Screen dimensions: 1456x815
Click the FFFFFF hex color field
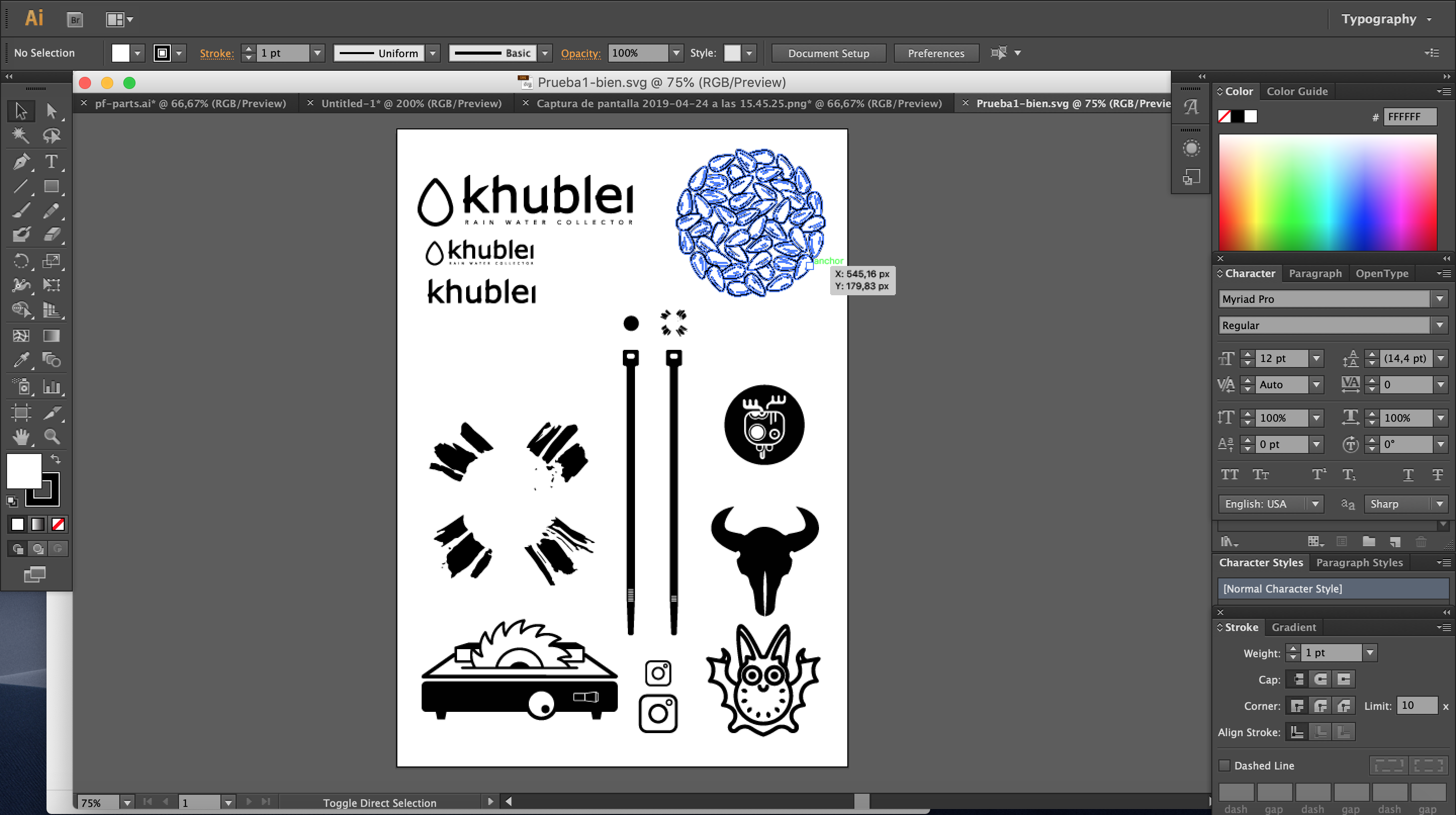tap(1409, 116)
